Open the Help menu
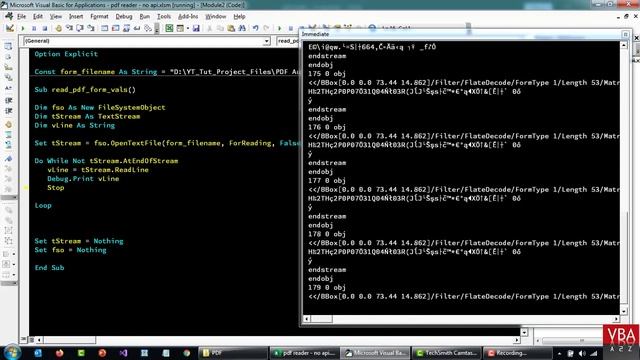This screenshot has width=640, height=360. coord(239,16)
